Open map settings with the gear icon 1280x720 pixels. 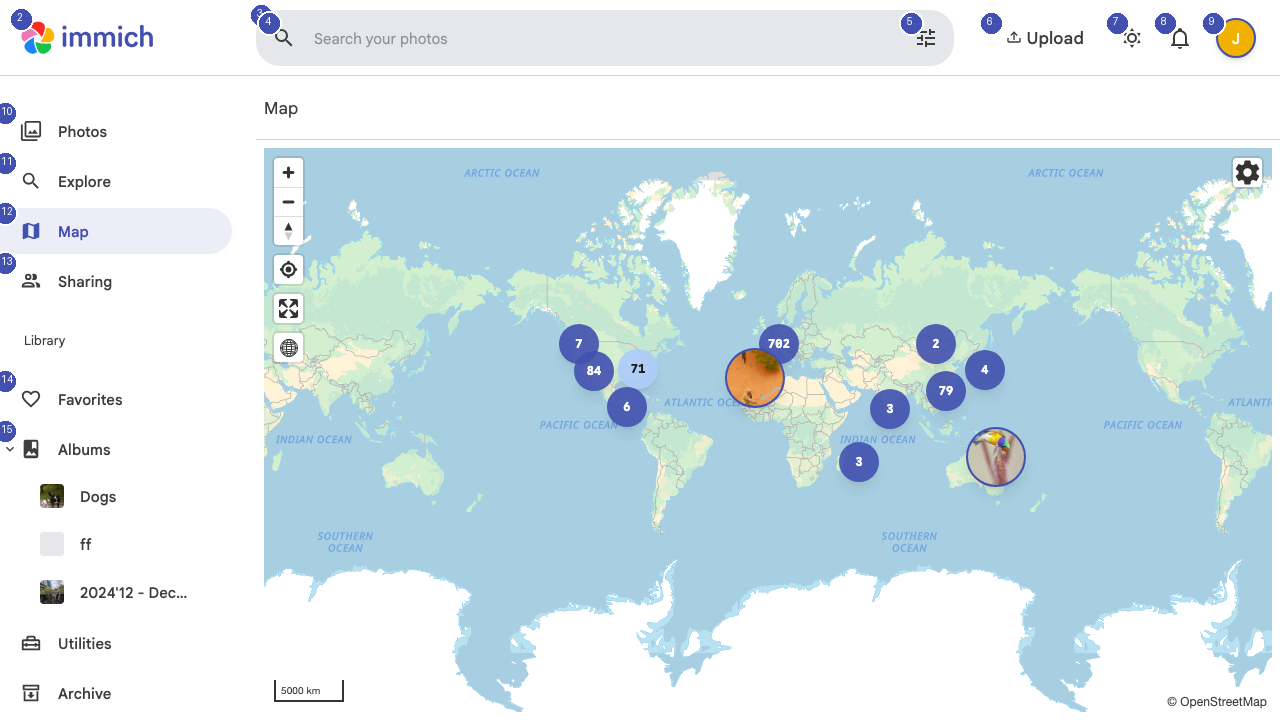1247,171
